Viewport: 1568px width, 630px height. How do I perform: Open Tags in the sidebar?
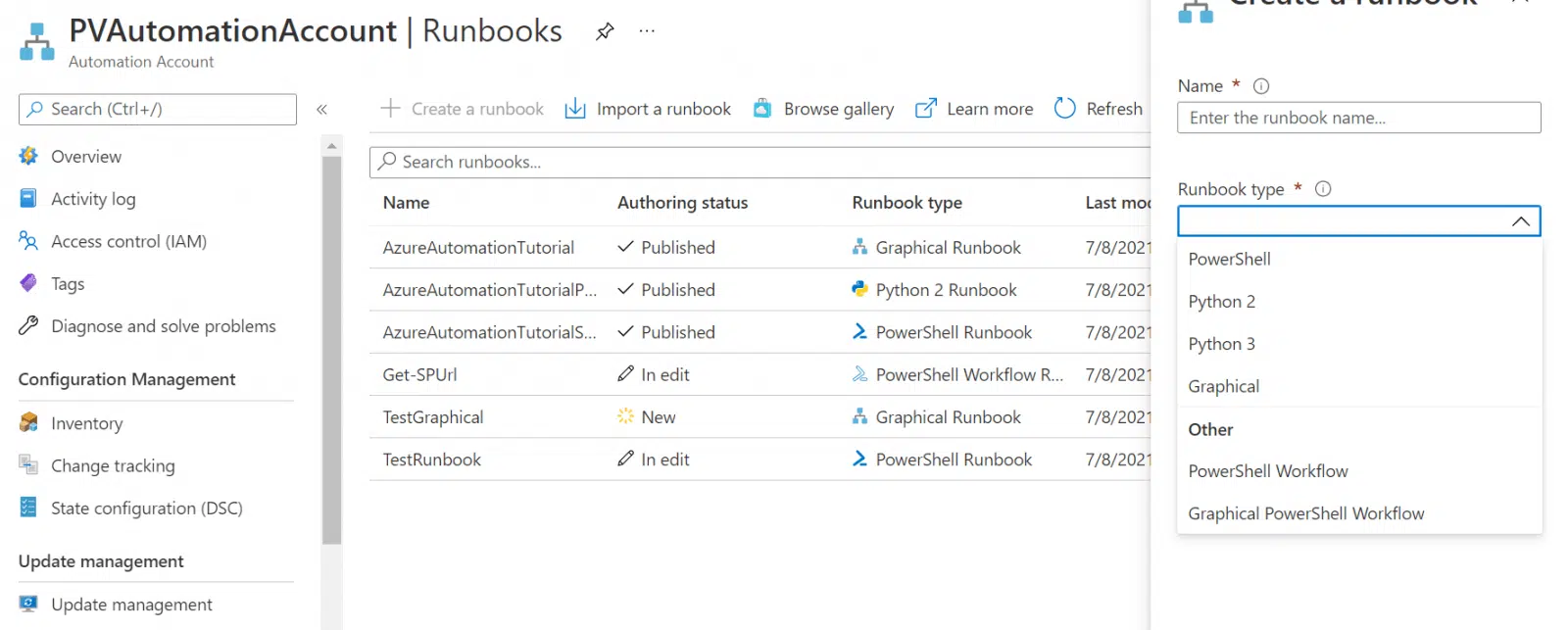coord(68,283)
